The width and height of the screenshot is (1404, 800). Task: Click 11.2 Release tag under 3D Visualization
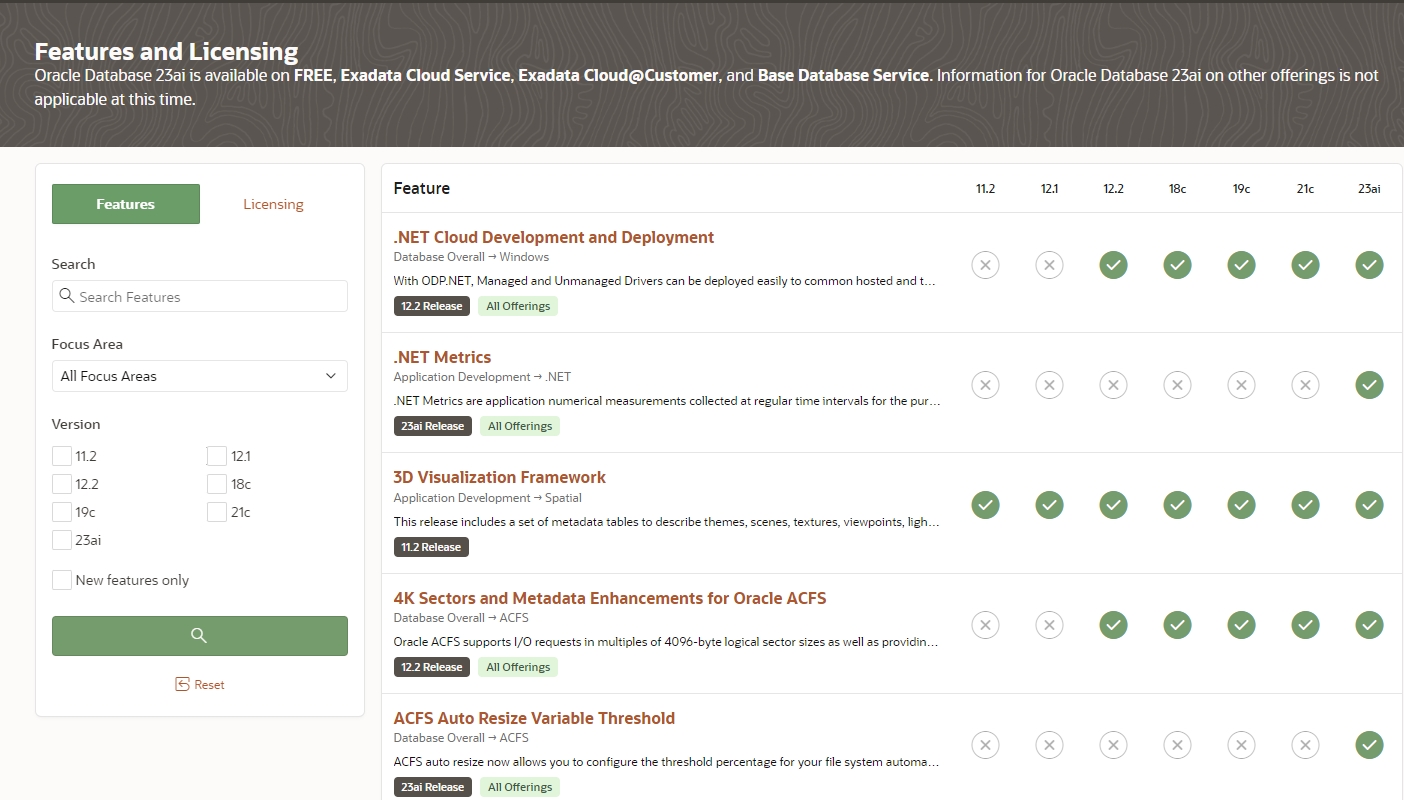coord(431,547)
